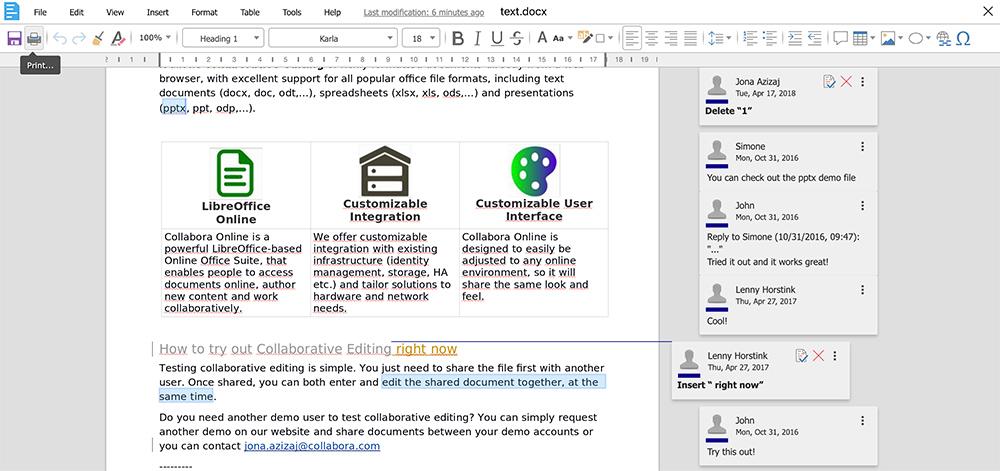1000x471 pixels.
Task: Open the Edit menu
Action: pos(77,12)
